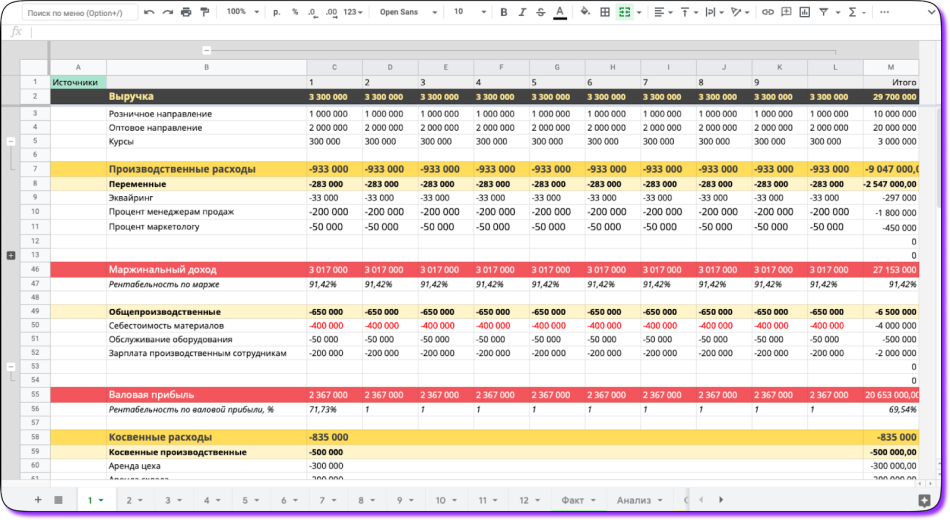Image resolution: width=950 pixels, height=520 pixels.
Task: Click the Borders grid icon
Action: tap(605, 12)
